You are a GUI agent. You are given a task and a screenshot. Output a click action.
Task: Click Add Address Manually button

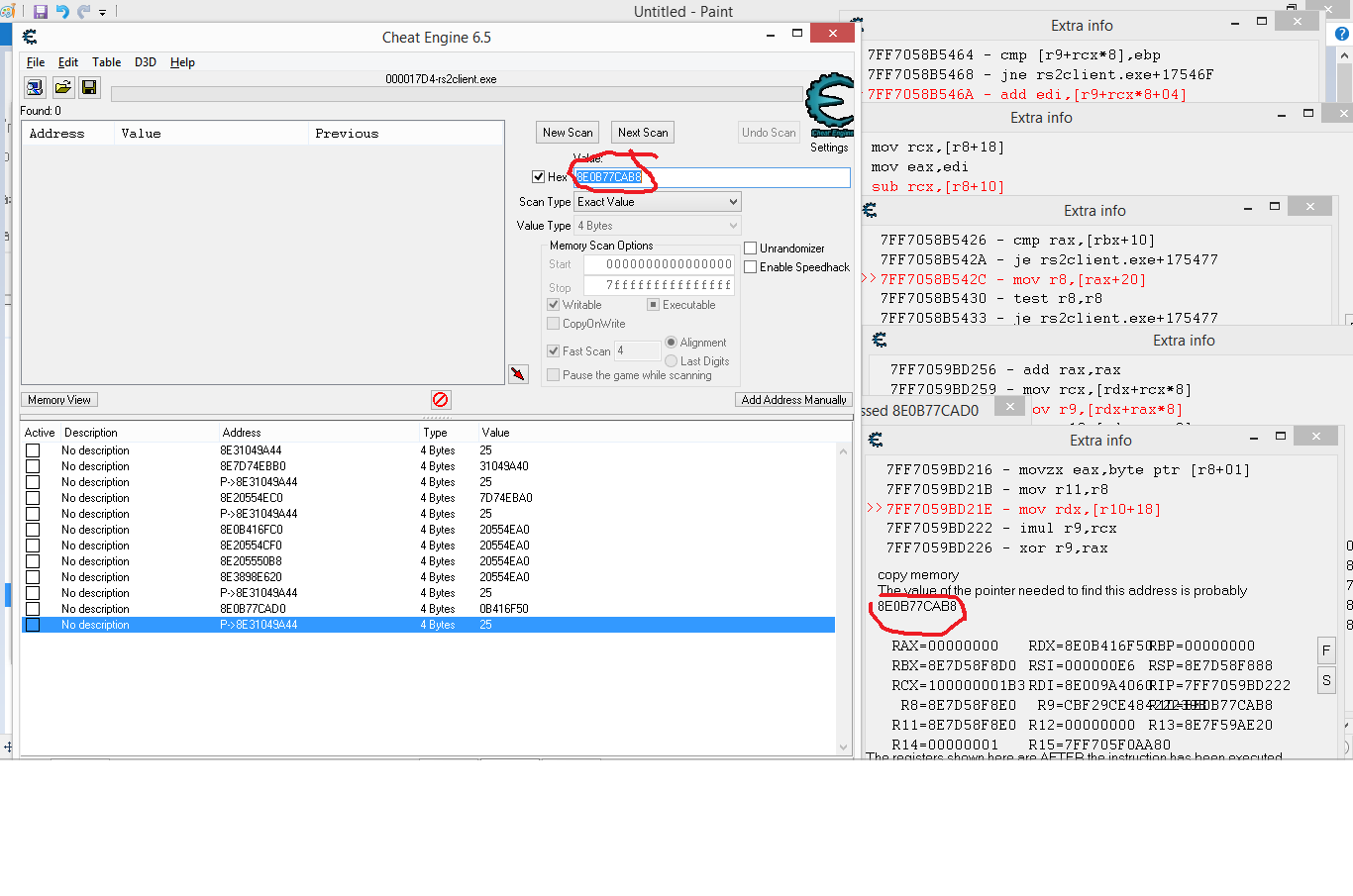pos(793,400)
